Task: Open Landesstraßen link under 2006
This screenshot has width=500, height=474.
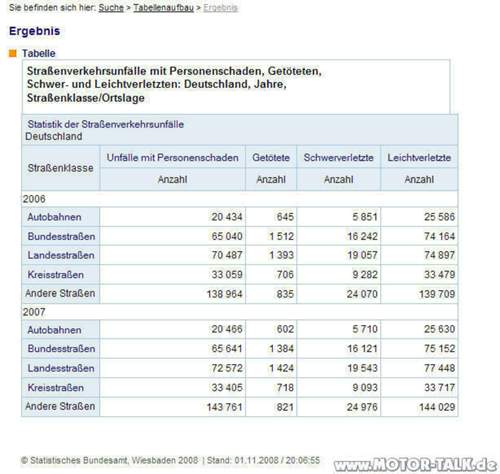Action: (61, 255)
